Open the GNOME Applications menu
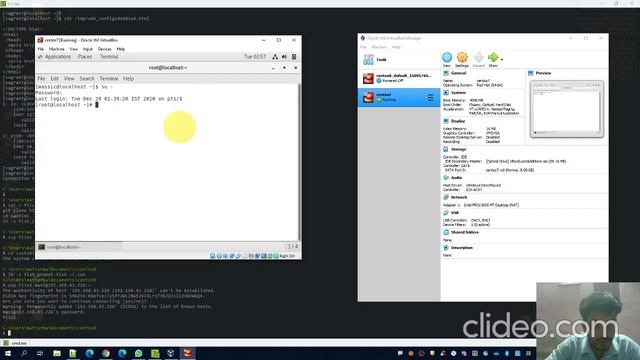 click(54, 57)
